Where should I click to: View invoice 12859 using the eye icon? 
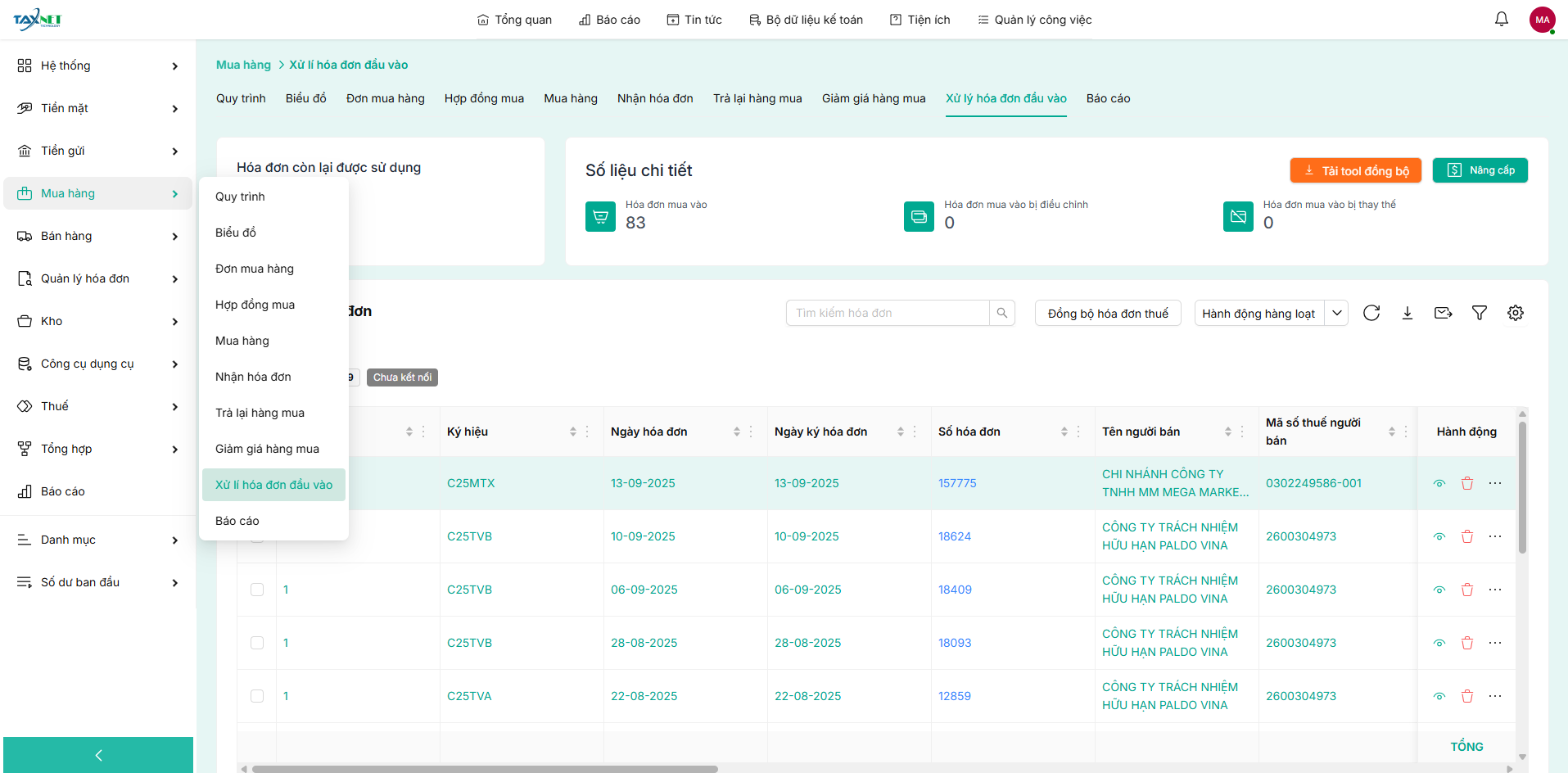tap(1439, 696)
